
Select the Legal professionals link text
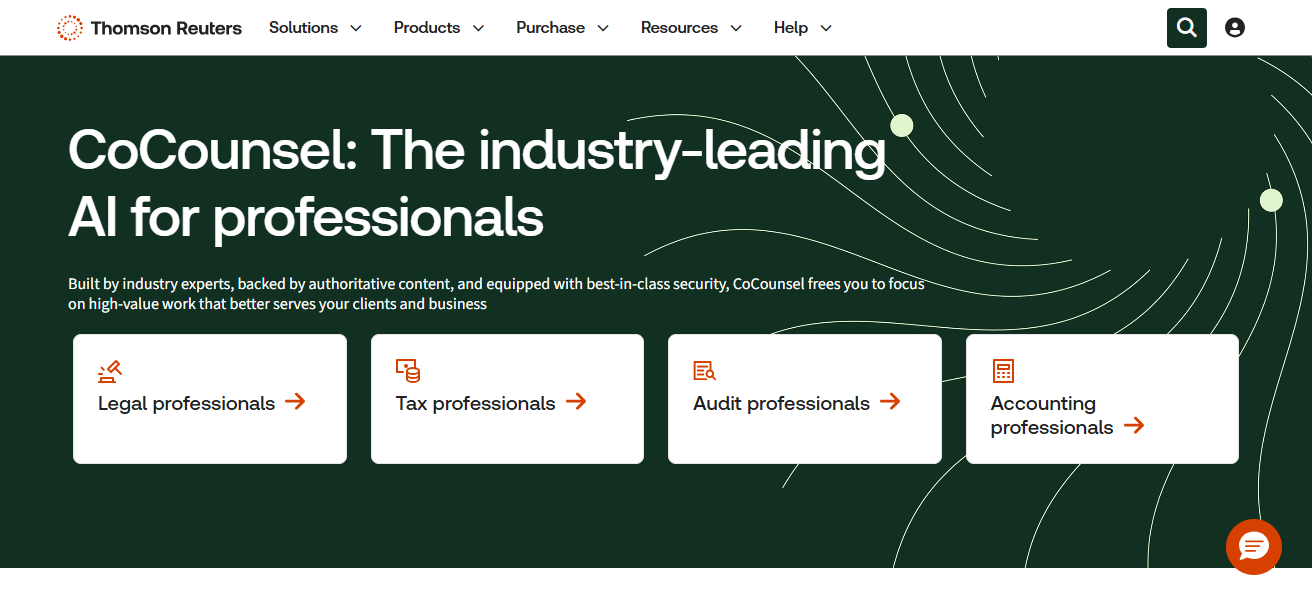coord(186,403)
